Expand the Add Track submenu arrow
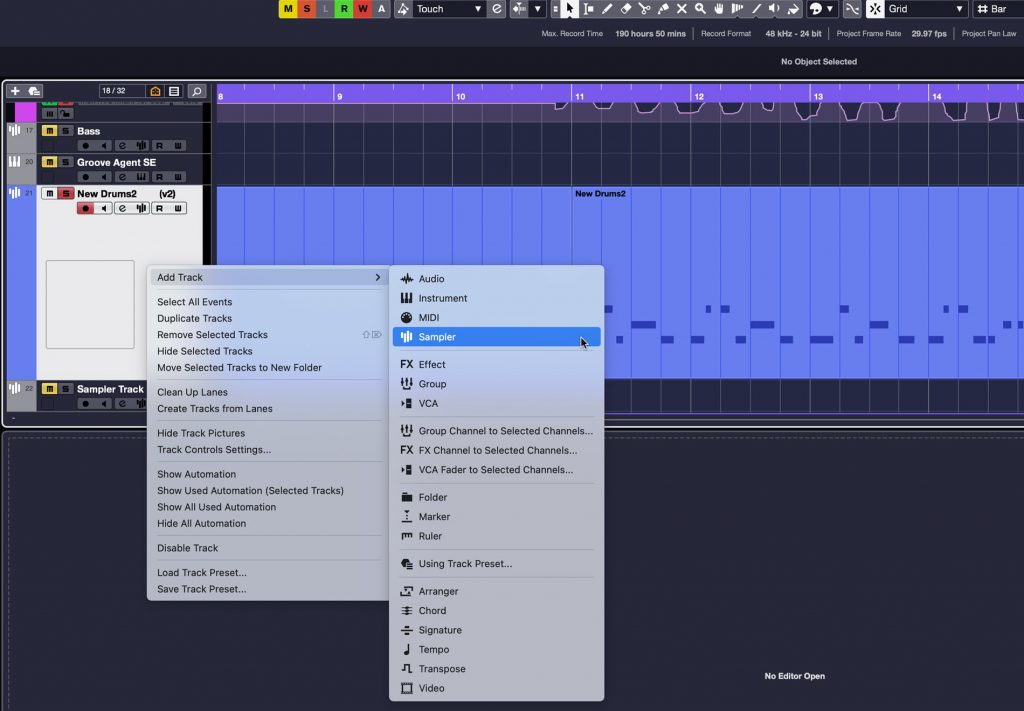Image resolution: width=1024 pixels, height=711 pixels. (x=378, y=277)
